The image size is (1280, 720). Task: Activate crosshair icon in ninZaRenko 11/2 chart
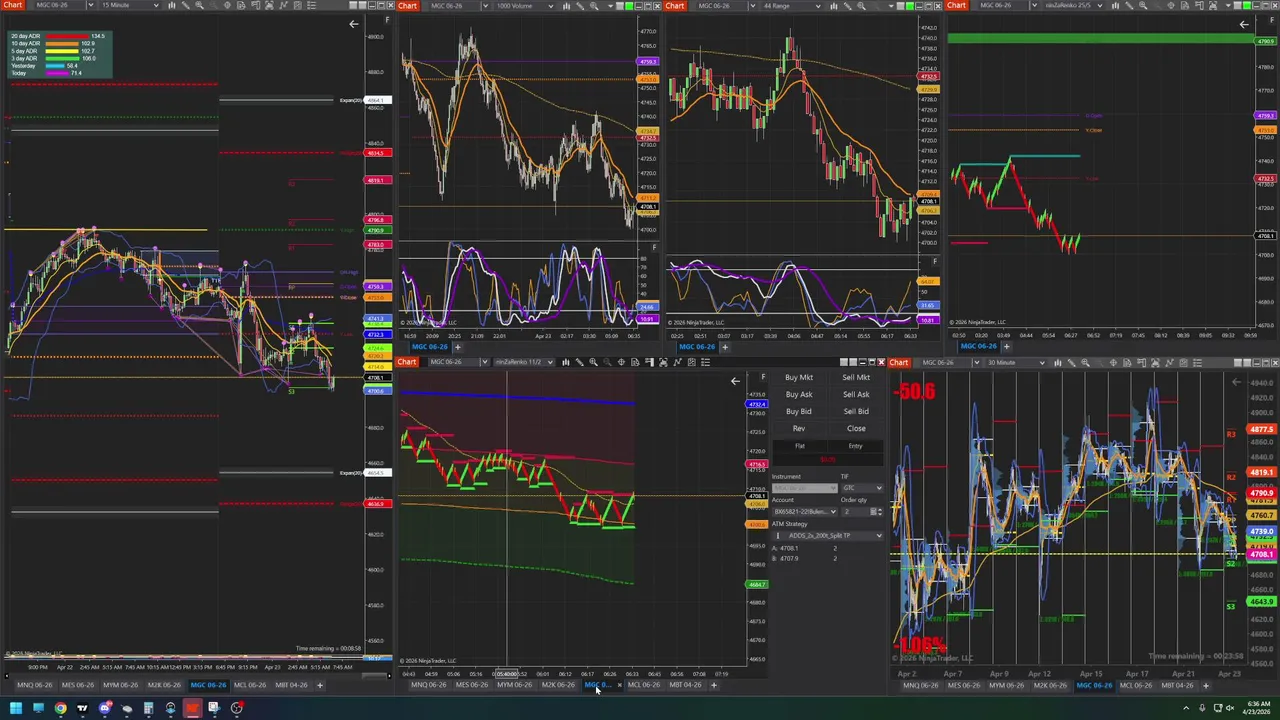pyautogui.click(x=621, y=362)
